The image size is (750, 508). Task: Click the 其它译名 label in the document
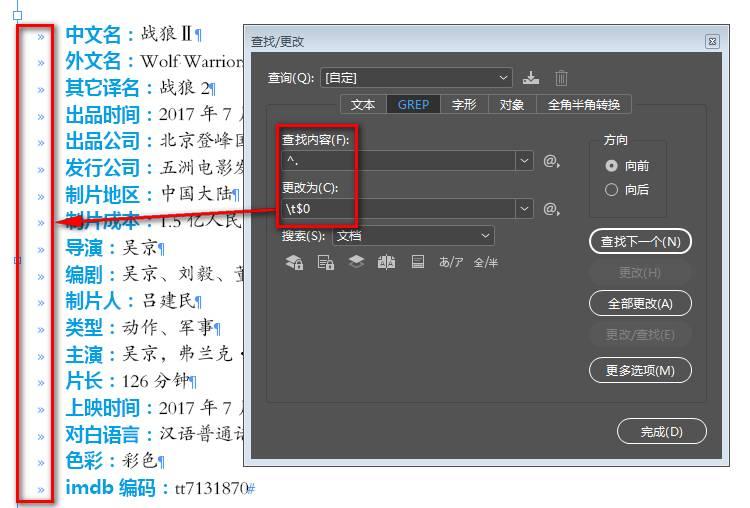102,88
